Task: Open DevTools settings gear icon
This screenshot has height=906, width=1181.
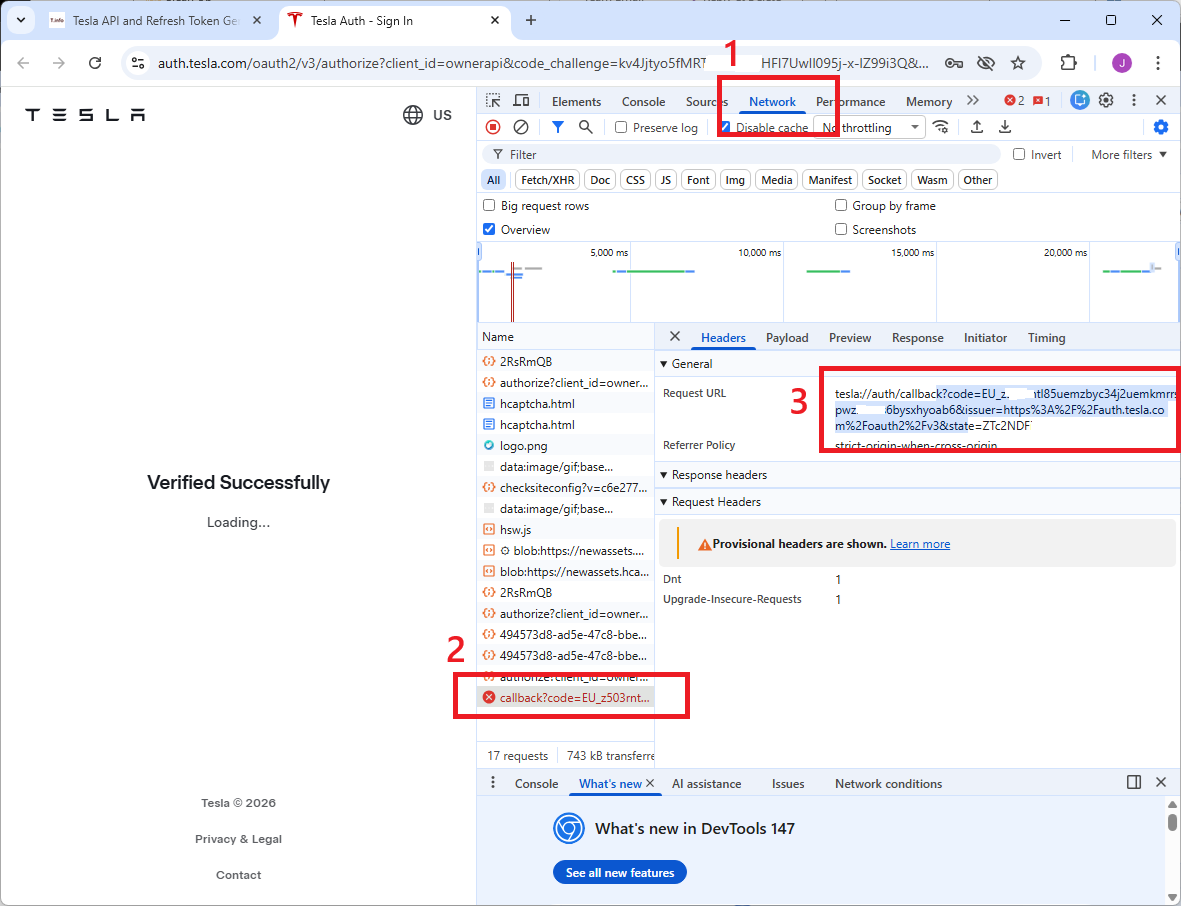Action: point(1106,100)
